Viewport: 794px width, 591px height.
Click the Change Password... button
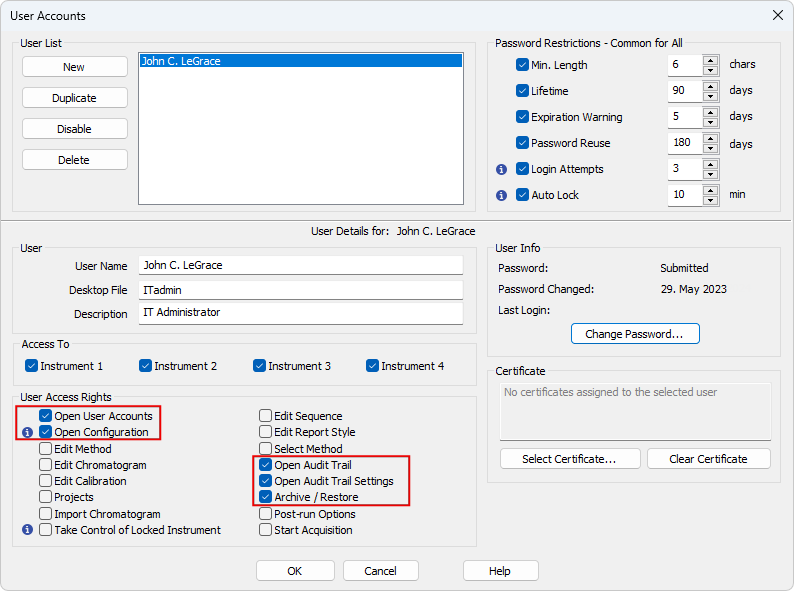tap(635, 334)
